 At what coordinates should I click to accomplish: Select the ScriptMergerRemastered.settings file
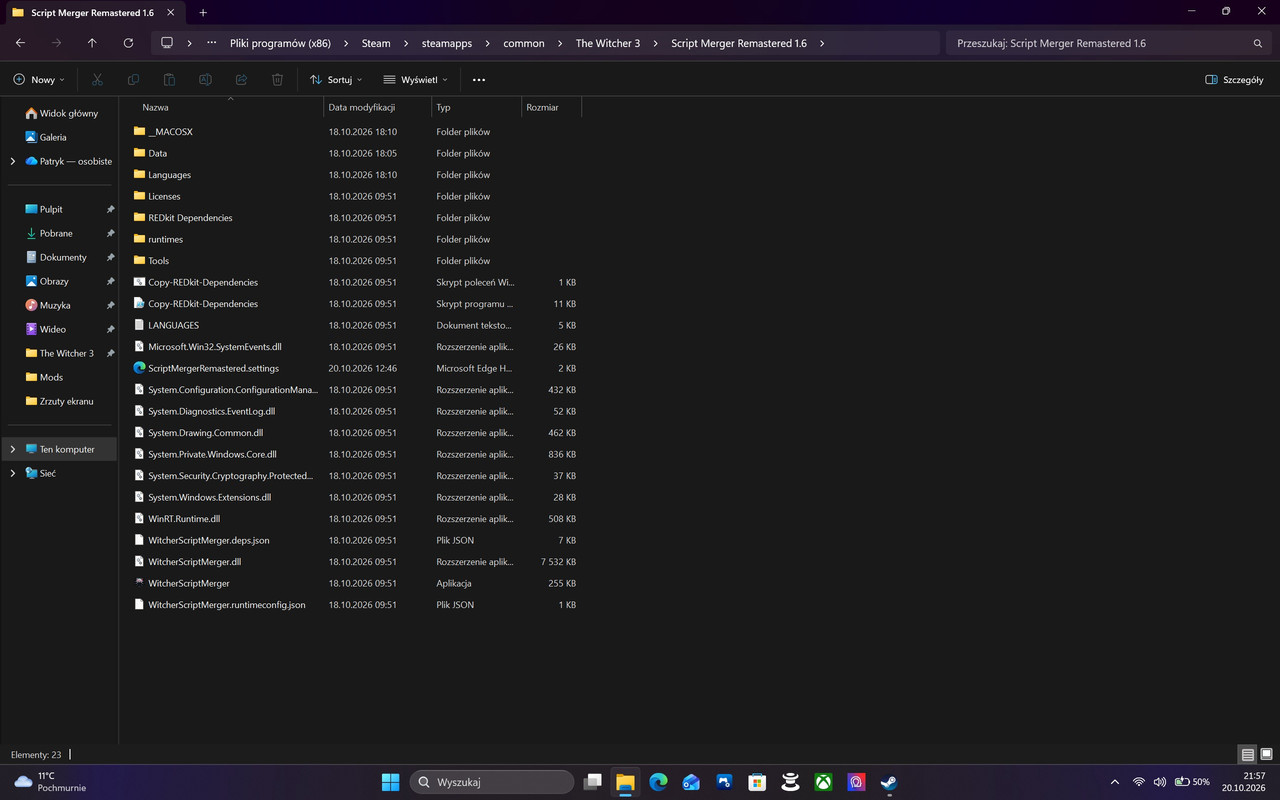[x=213, y=368]
